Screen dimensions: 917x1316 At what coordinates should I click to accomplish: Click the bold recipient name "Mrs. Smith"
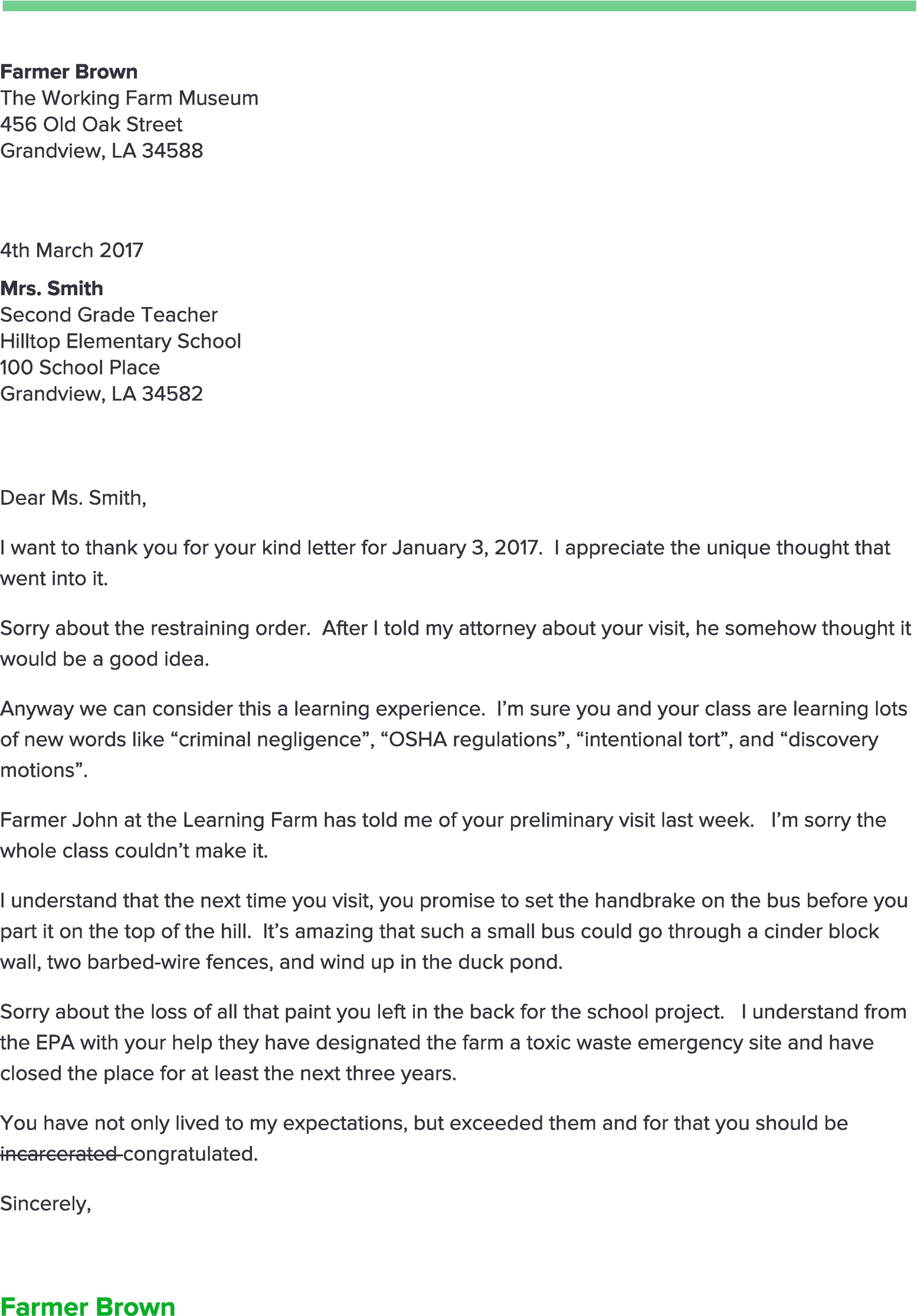[52, 288]
